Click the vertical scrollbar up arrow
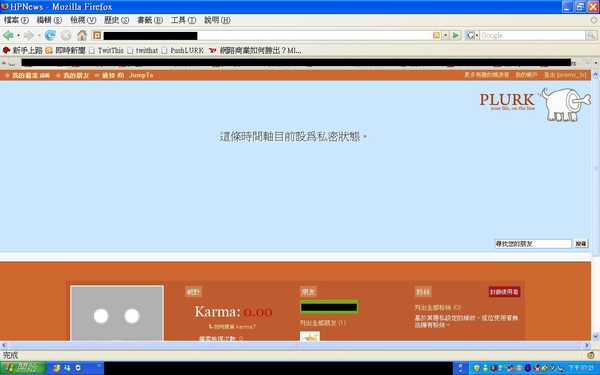Image resolution: width=600 pixels, height=375 pixels. coord(596,75)
